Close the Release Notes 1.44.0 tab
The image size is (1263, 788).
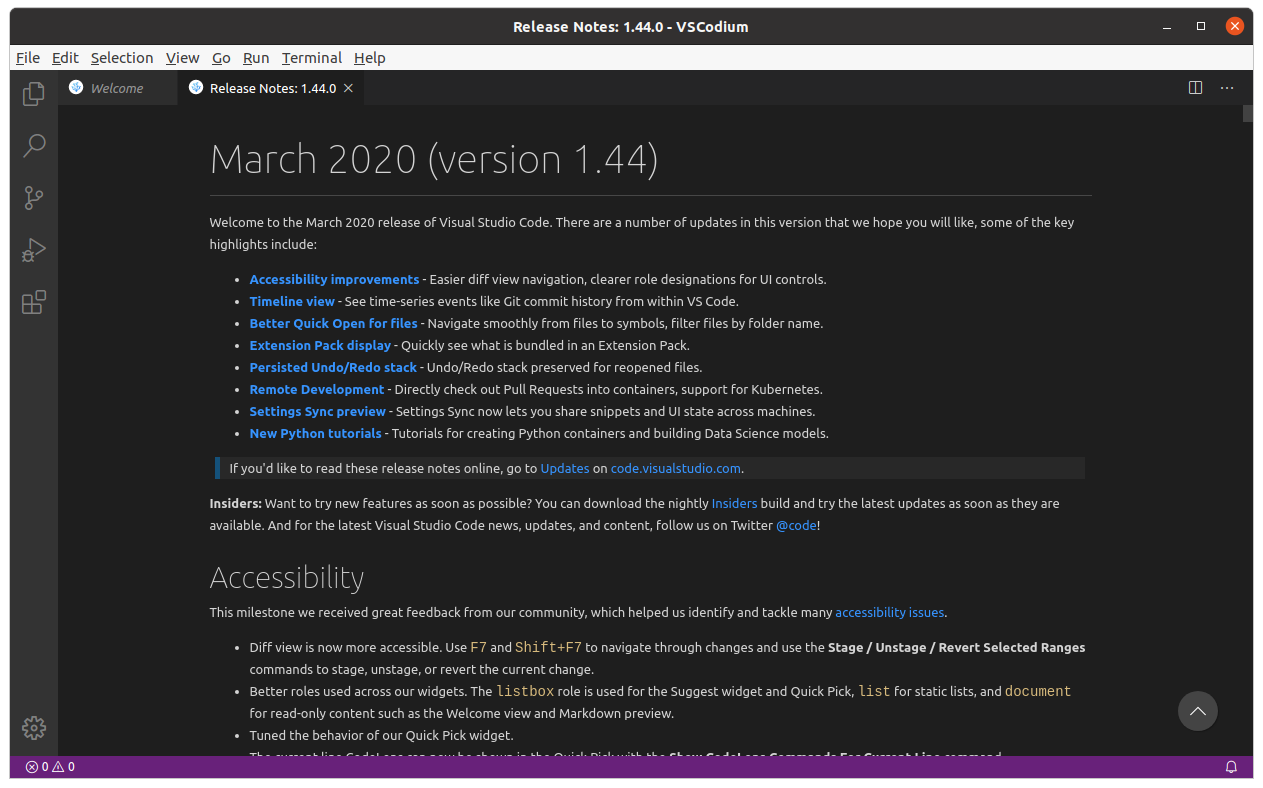(349, 88)
